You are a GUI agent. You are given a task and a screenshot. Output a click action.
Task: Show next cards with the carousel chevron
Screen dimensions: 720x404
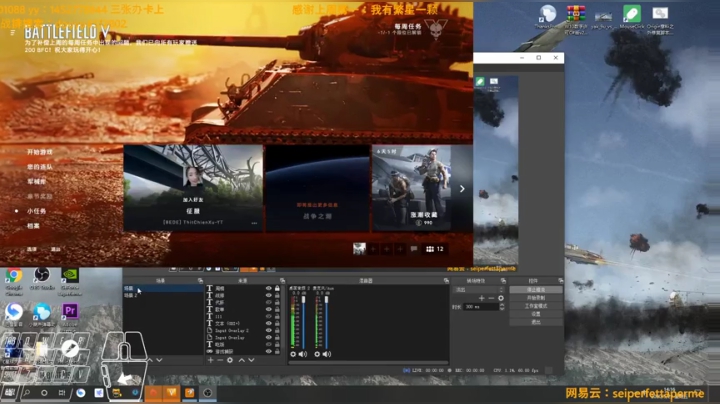click(462, 189)
